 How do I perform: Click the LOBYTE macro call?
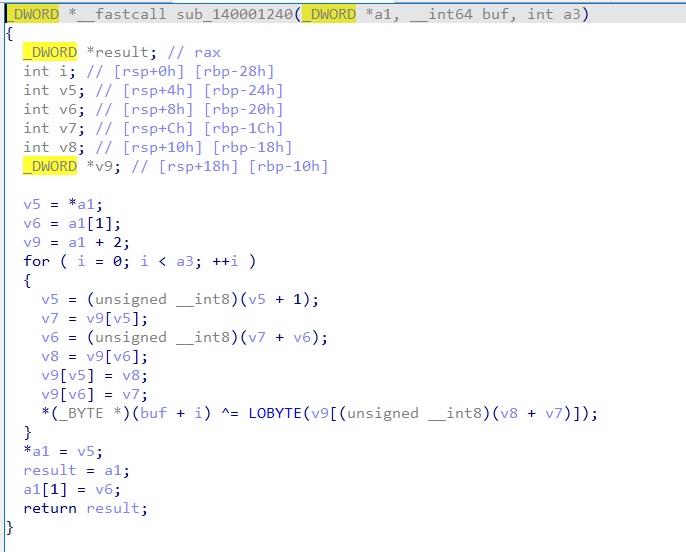pyautogui.click(x=276, y=413)
